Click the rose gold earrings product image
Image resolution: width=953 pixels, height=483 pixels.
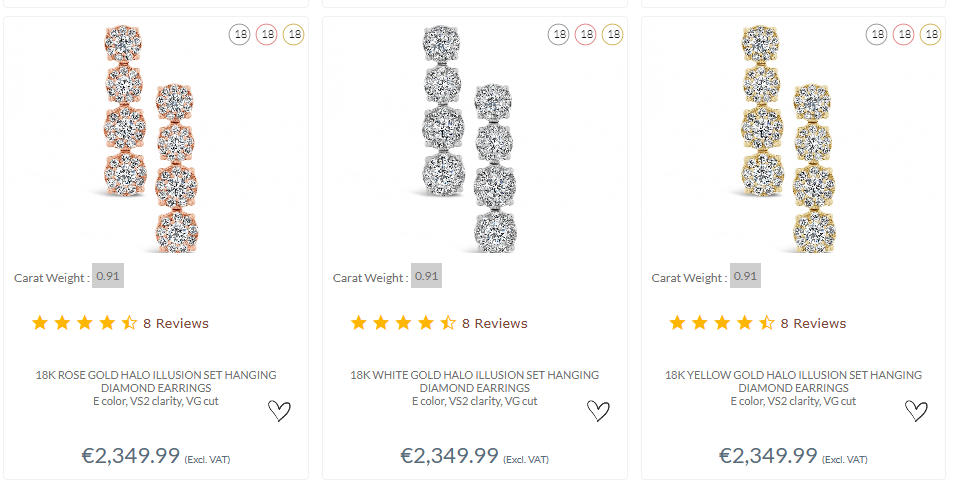coord(150,138)
